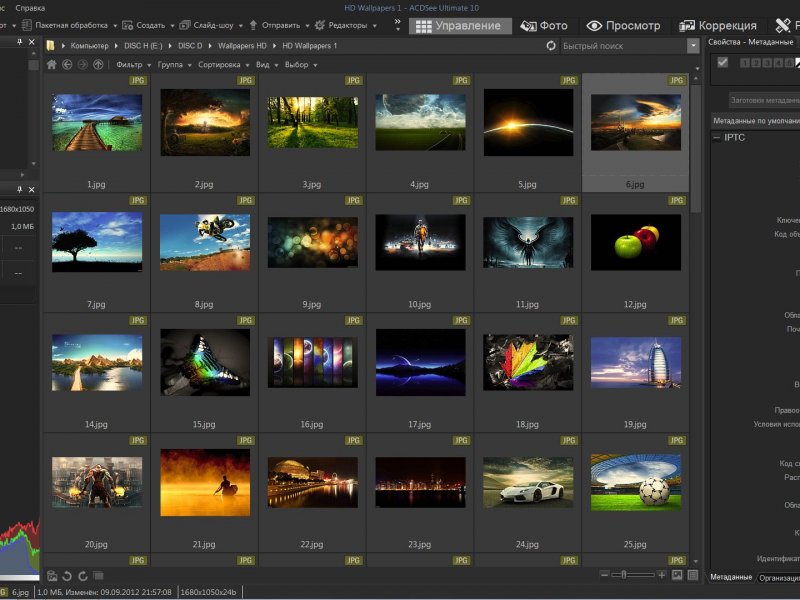
Task: Refresh the folder view next to quick search
Action: coord(551,46)
